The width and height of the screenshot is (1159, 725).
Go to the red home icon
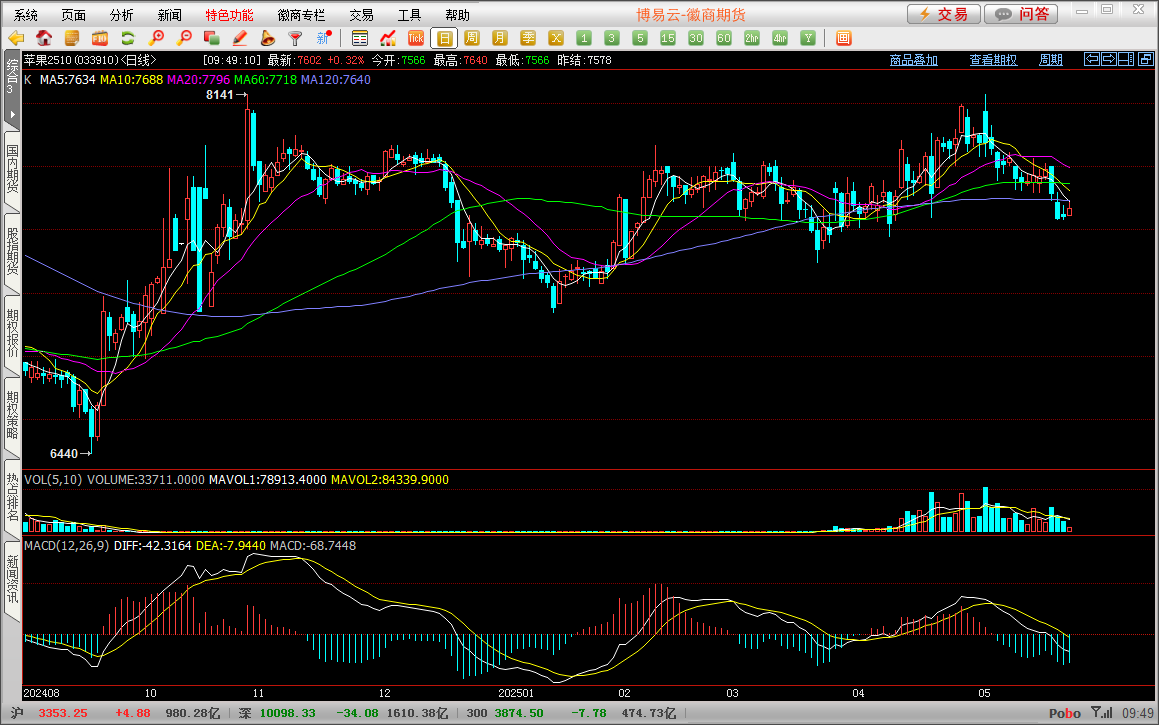(44, 38)
